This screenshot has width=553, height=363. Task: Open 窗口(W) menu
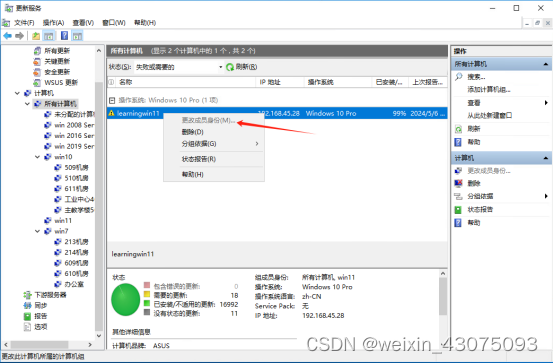click(114, 23)
